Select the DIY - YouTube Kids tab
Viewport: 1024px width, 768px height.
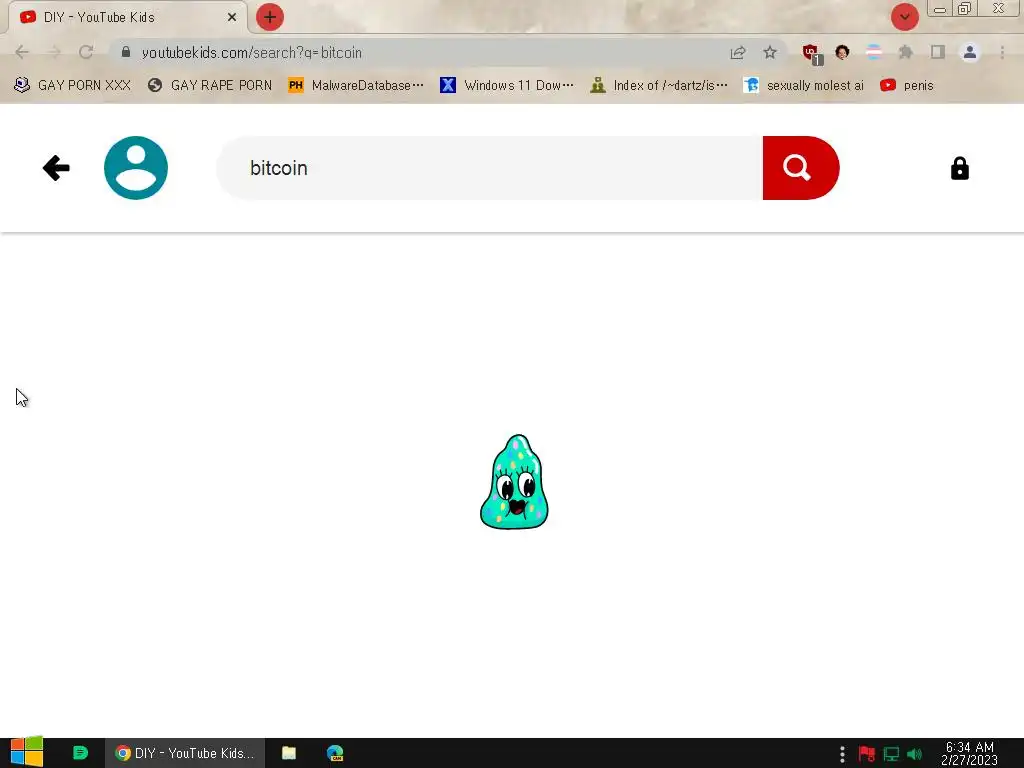127,17
